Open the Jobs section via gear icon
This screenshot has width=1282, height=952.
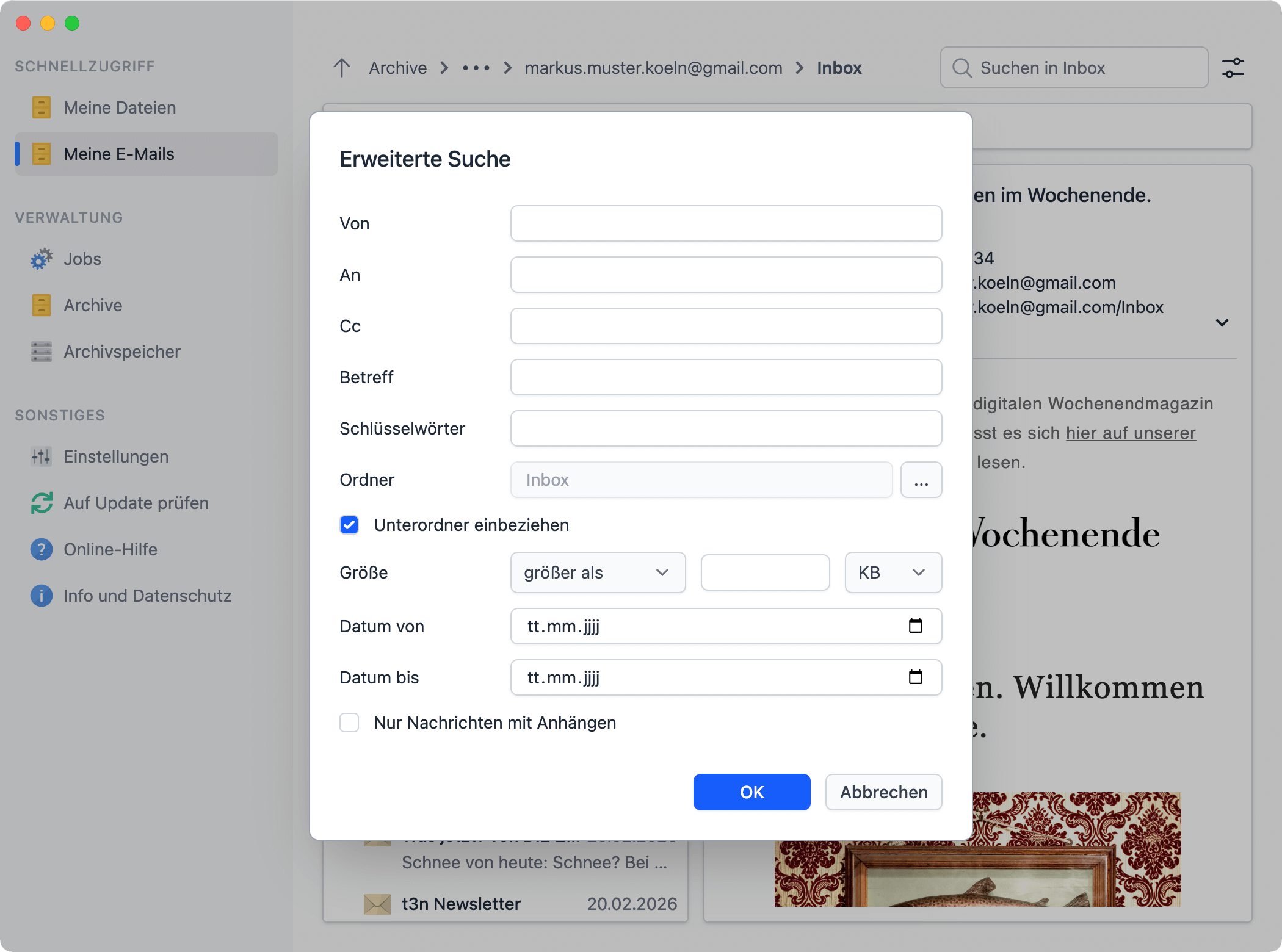click(40, 259)
